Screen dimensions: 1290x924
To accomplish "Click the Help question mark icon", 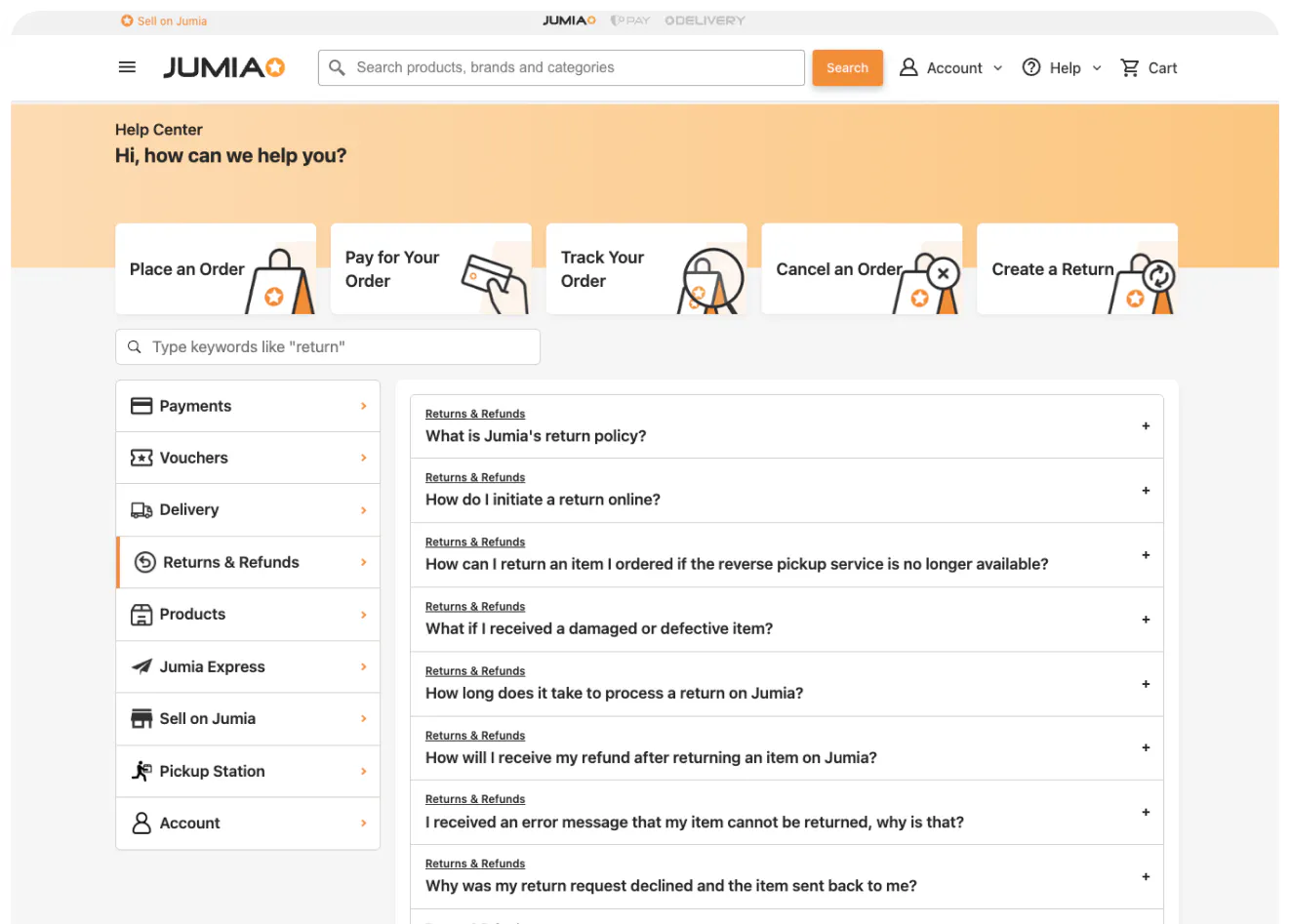I will pos(1031,67).
